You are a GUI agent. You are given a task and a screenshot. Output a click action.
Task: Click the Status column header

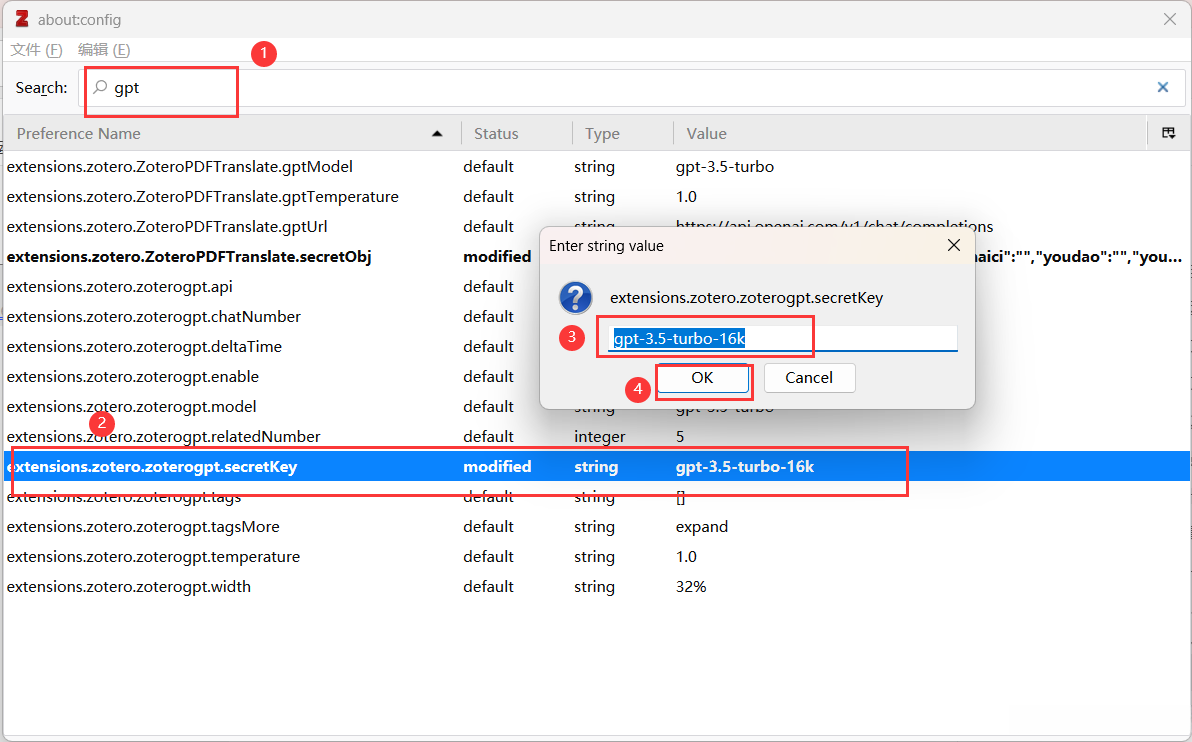pos(516,134)
